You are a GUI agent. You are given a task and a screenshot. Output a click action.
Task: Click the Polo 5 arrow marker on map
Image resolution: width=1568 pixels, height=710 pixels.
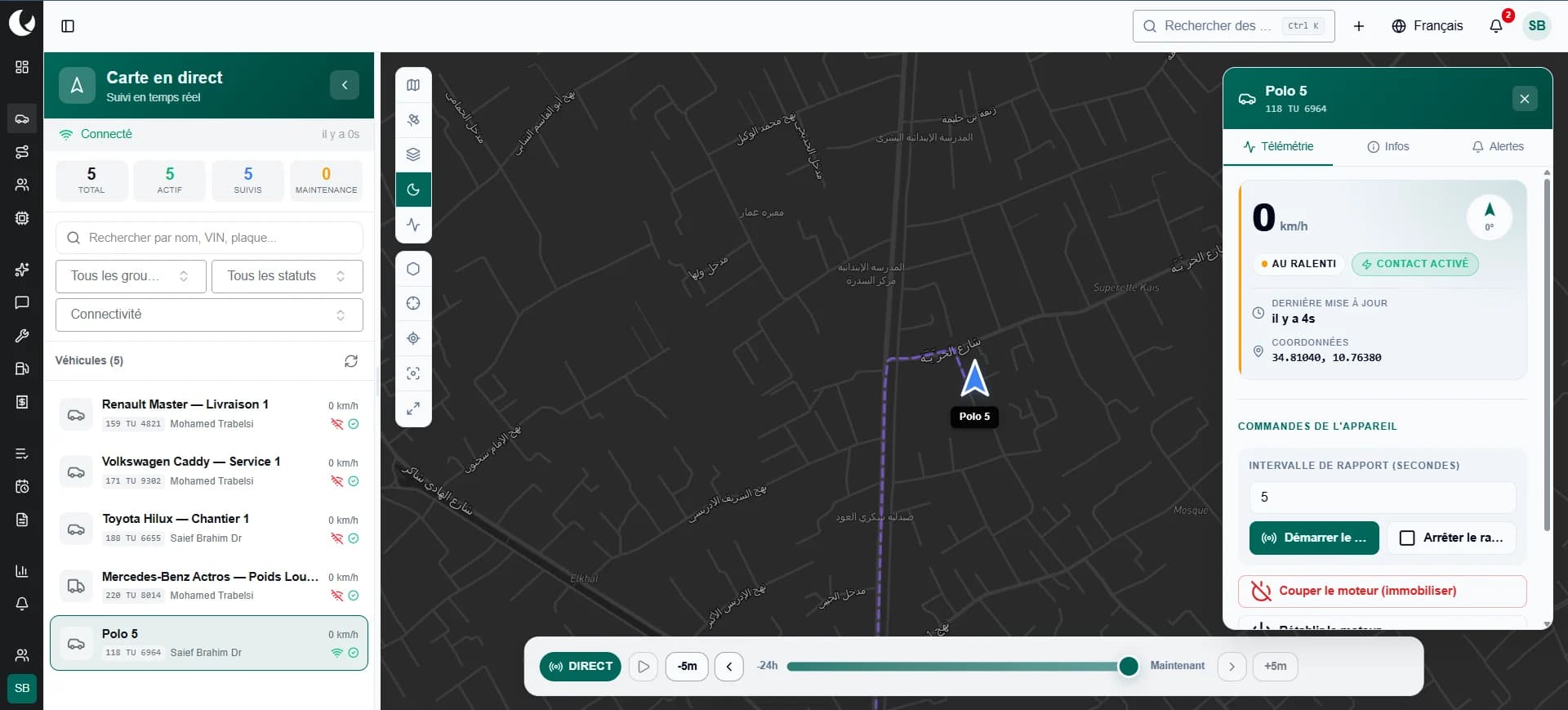pos(974,379)
